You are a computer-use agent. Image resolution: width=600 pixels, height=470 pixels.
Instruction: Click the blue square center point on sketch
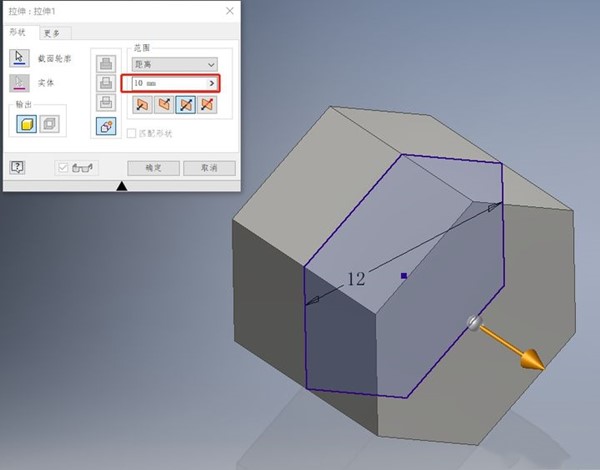click(x=404, y=276)
